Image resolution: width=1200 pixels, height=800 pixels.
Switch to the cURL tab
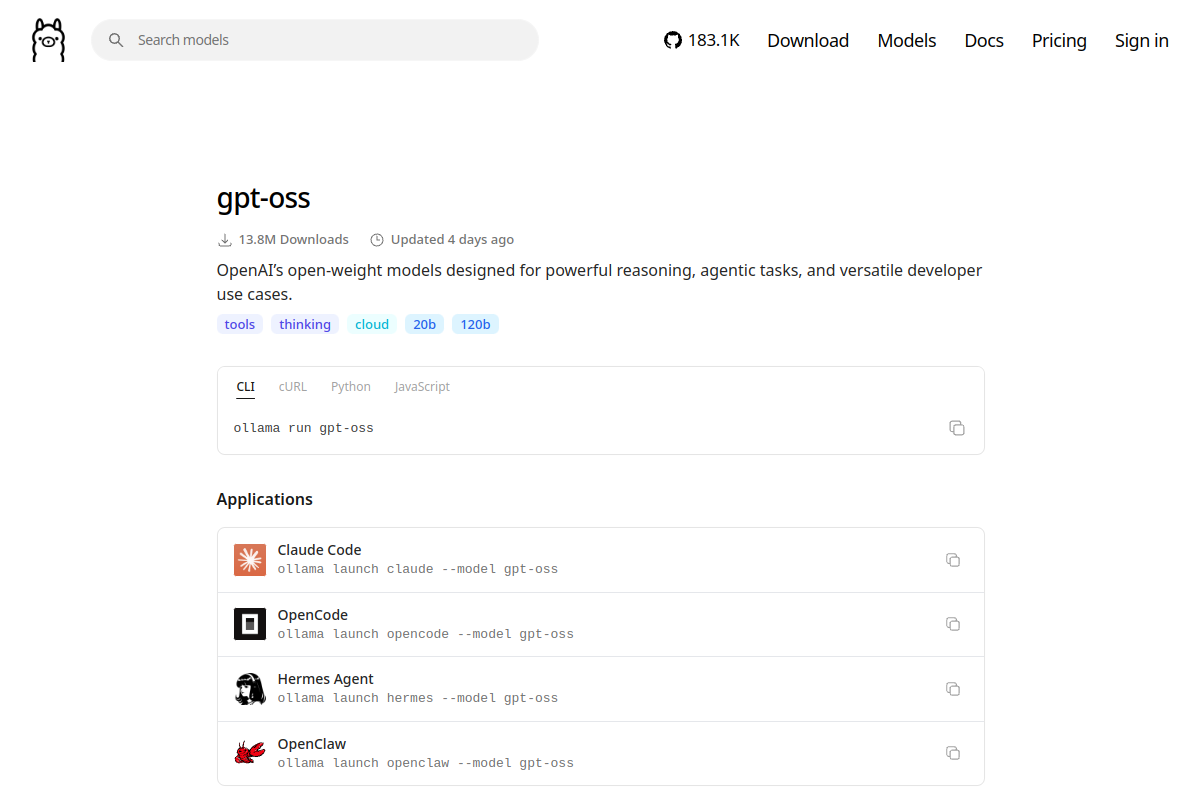pyautogui.click(x=293, y=387)
